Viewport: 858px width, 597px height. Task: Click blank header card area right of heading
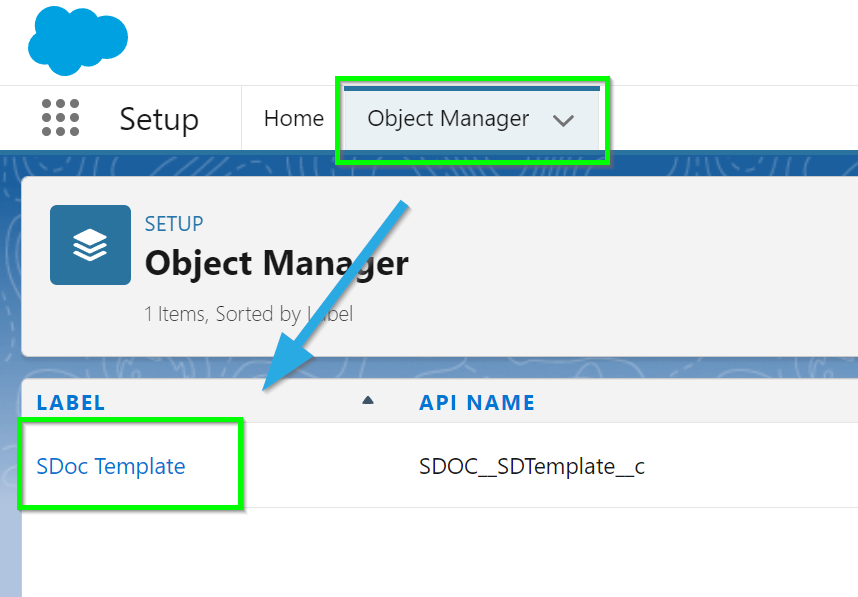tap(629, 265)
